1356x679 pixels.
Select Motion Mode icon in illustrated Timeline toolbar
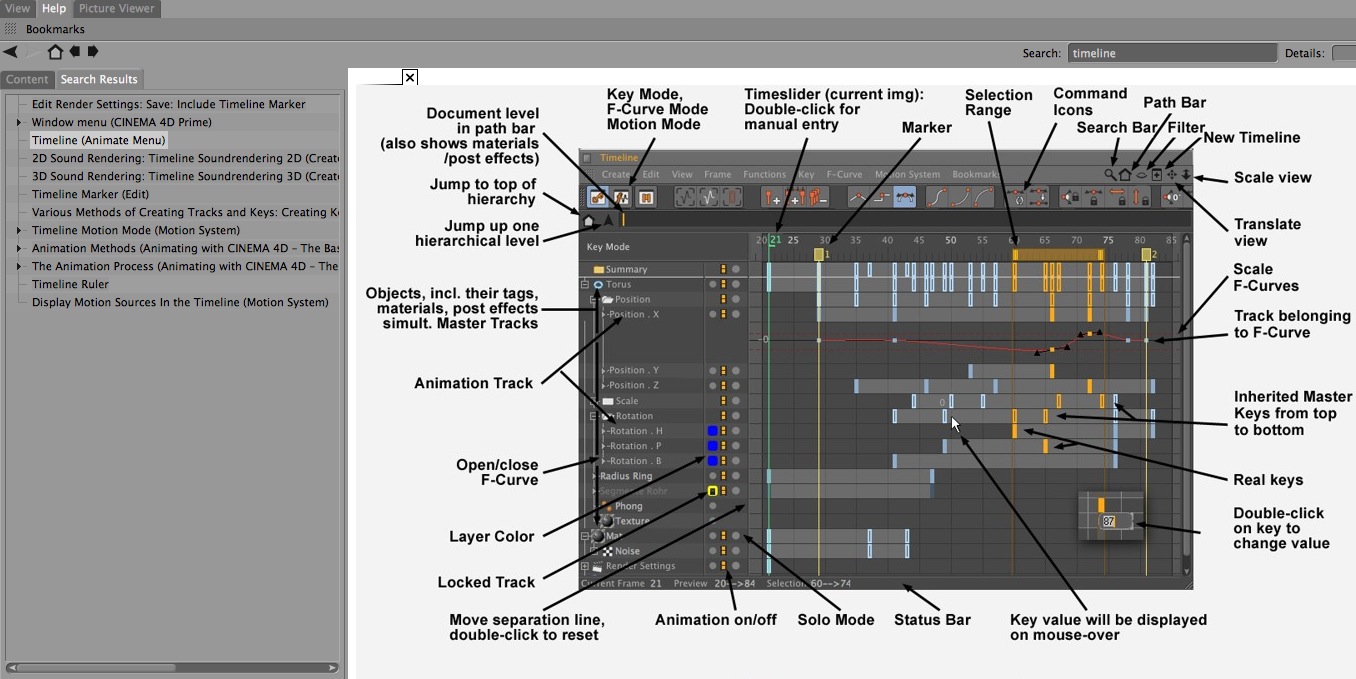(x=645, y=197)
